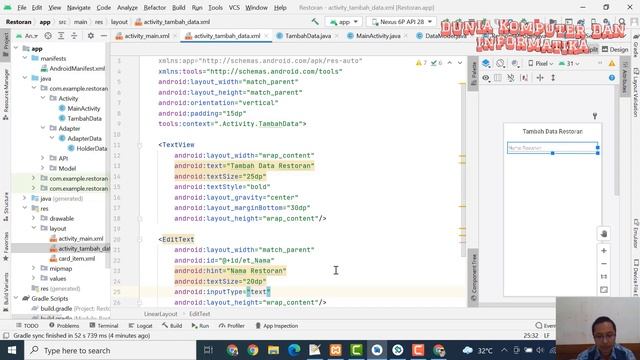Open the Resource Manager side tab
The image size is (640, 360).
[5, 94]
